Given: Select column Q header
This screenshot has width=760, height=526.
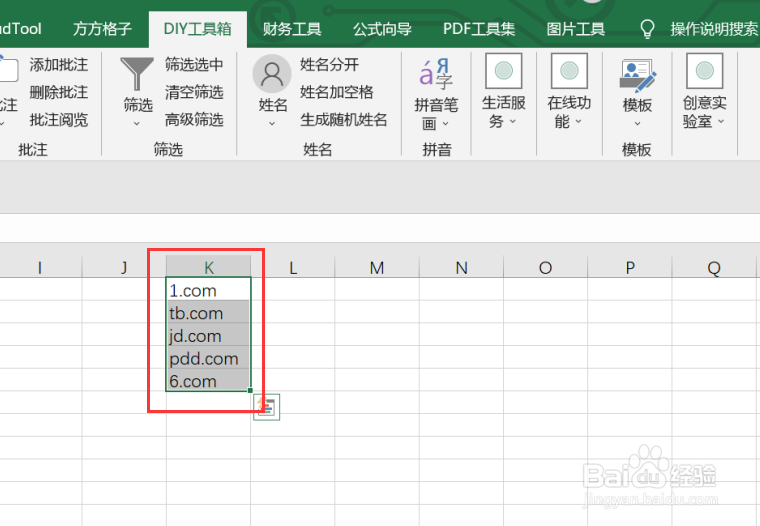Looking at the screenshot, I should (714, 267).
